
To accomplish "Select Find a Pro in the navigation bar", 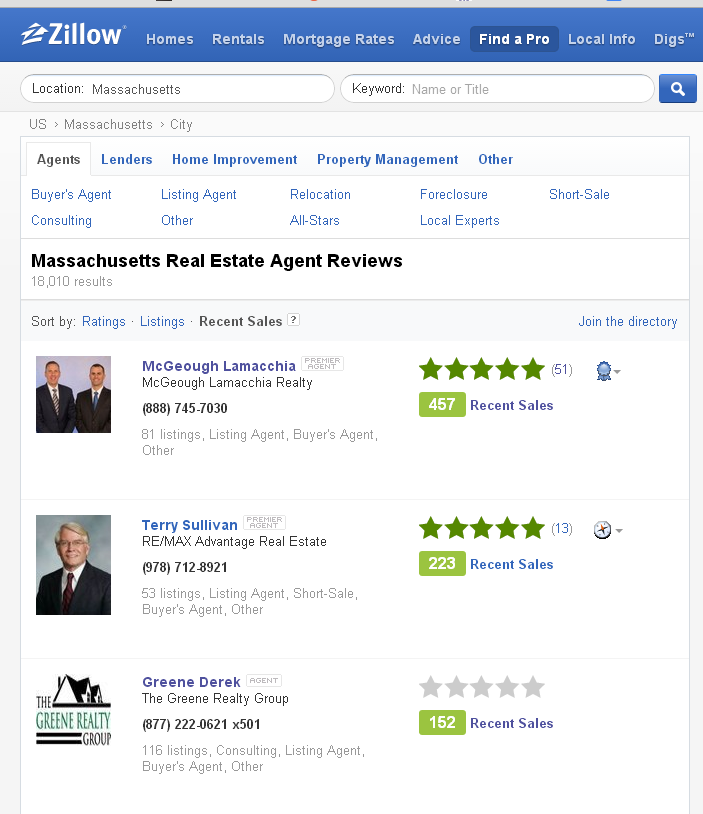I will coord(514,39).
